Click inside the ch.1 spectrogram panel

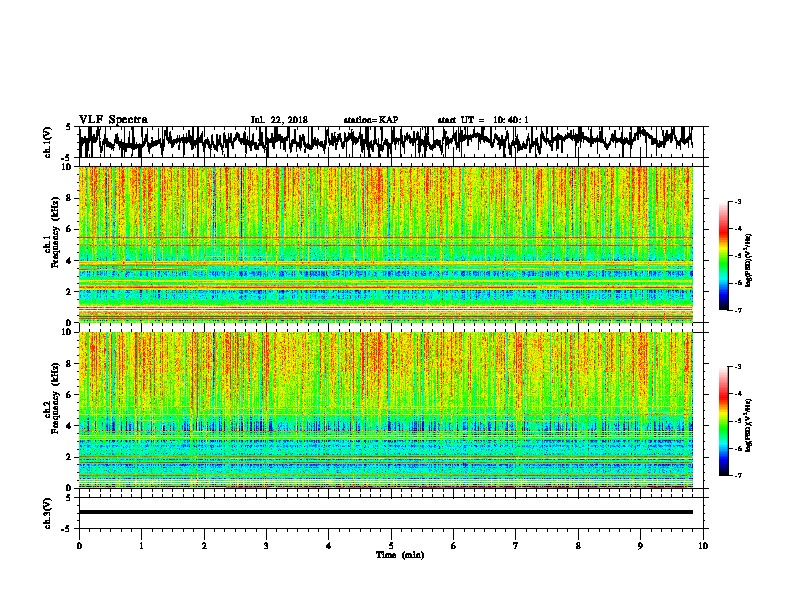click(x=385, y=244)
